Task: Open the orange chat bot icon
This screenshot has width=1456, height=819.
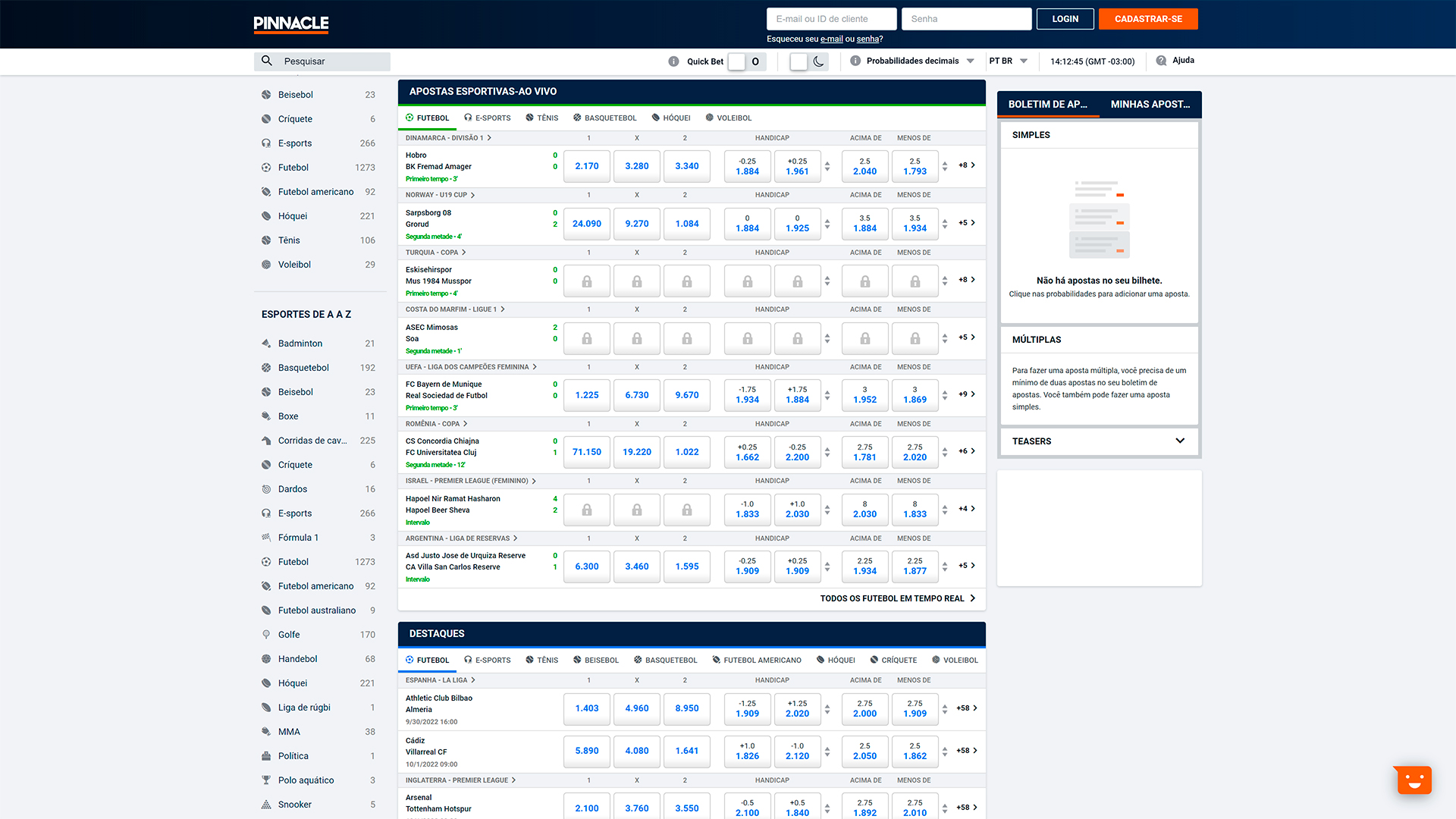Action: pos(1414,780)
